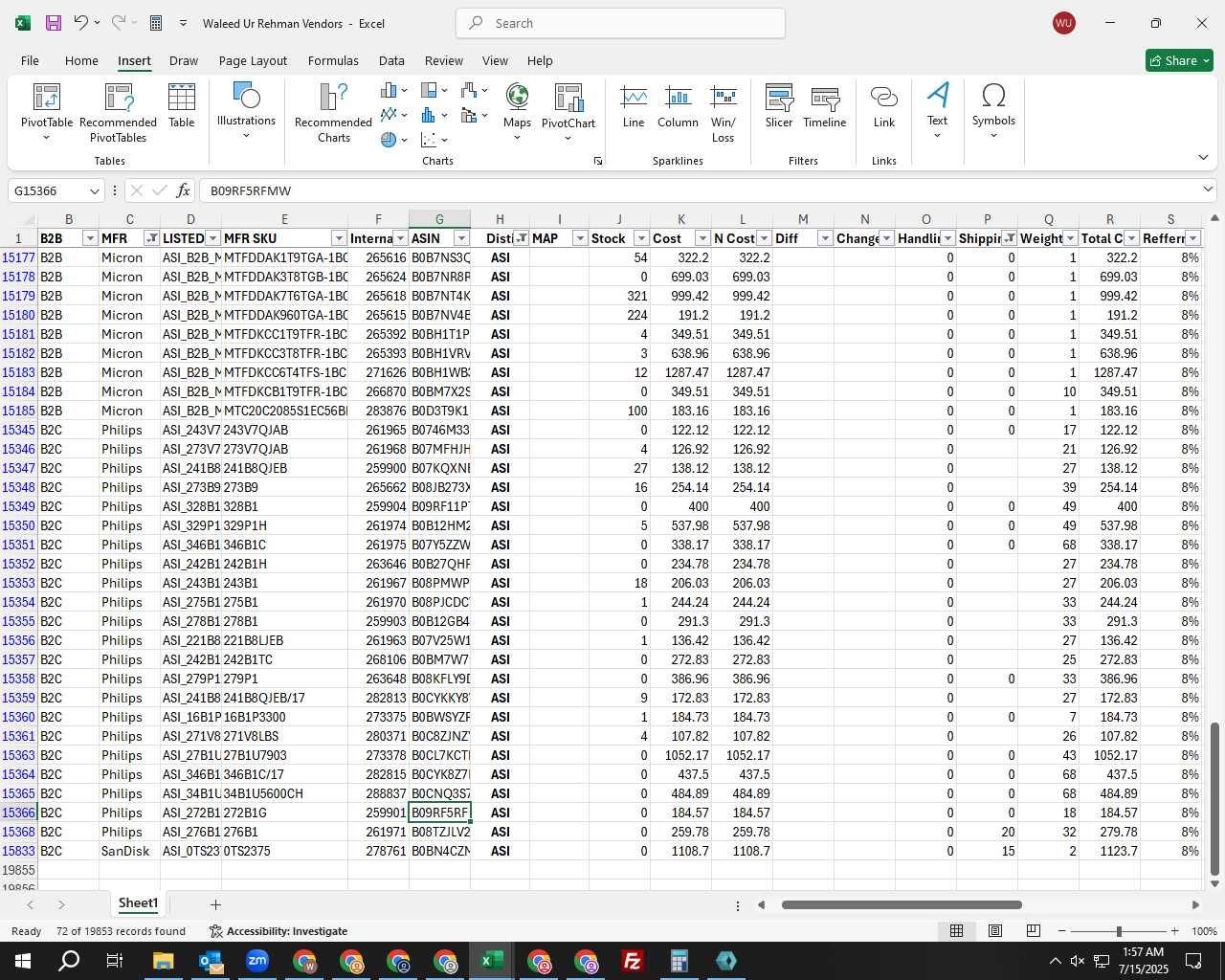Open MFR column active filter
The image size is (1225, 980).
(x=151, y=238)
